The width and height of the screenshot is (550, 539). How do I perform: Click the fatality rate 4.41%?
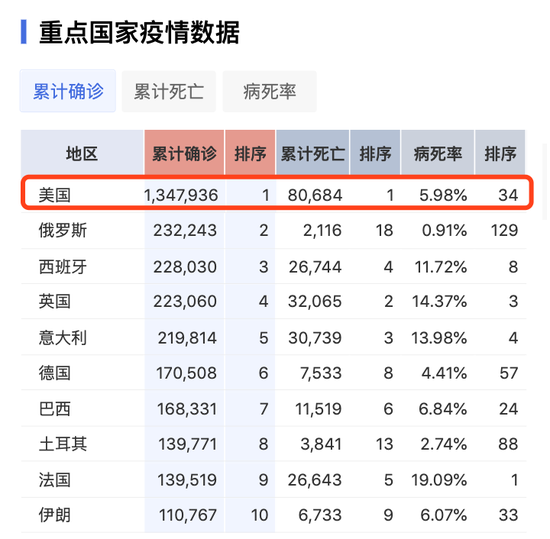tap(444, 373)
